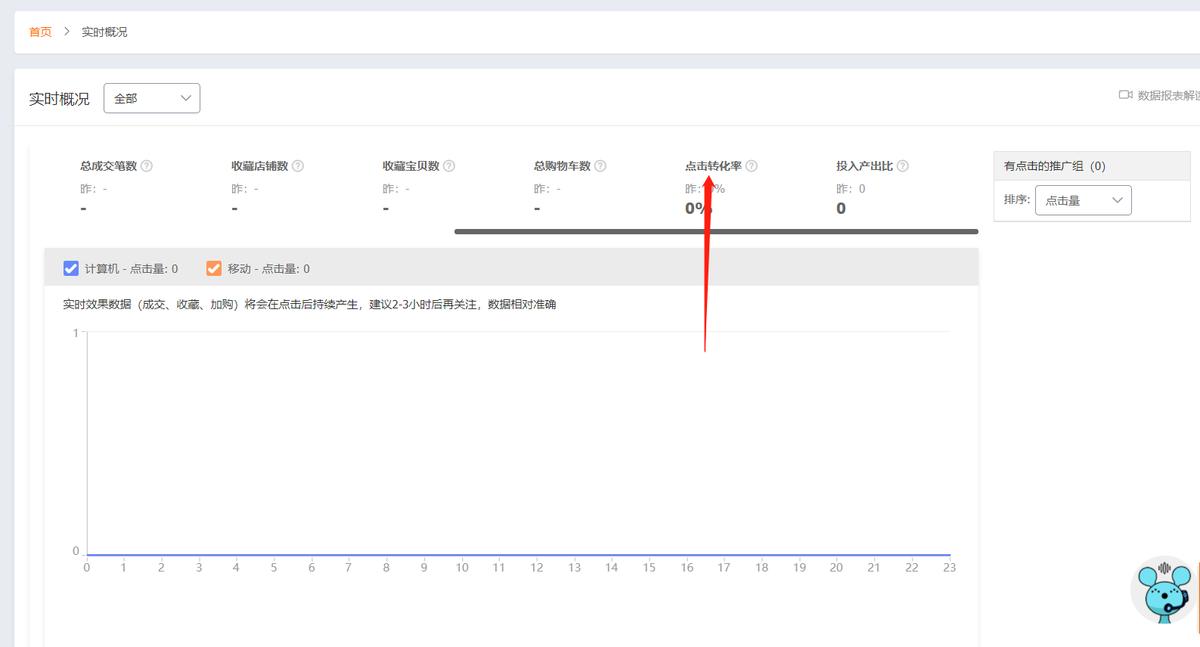This screenshot has height=647, width=1200.
Task: Toggle the blue computer clicks data series
Action: point(70,268)
